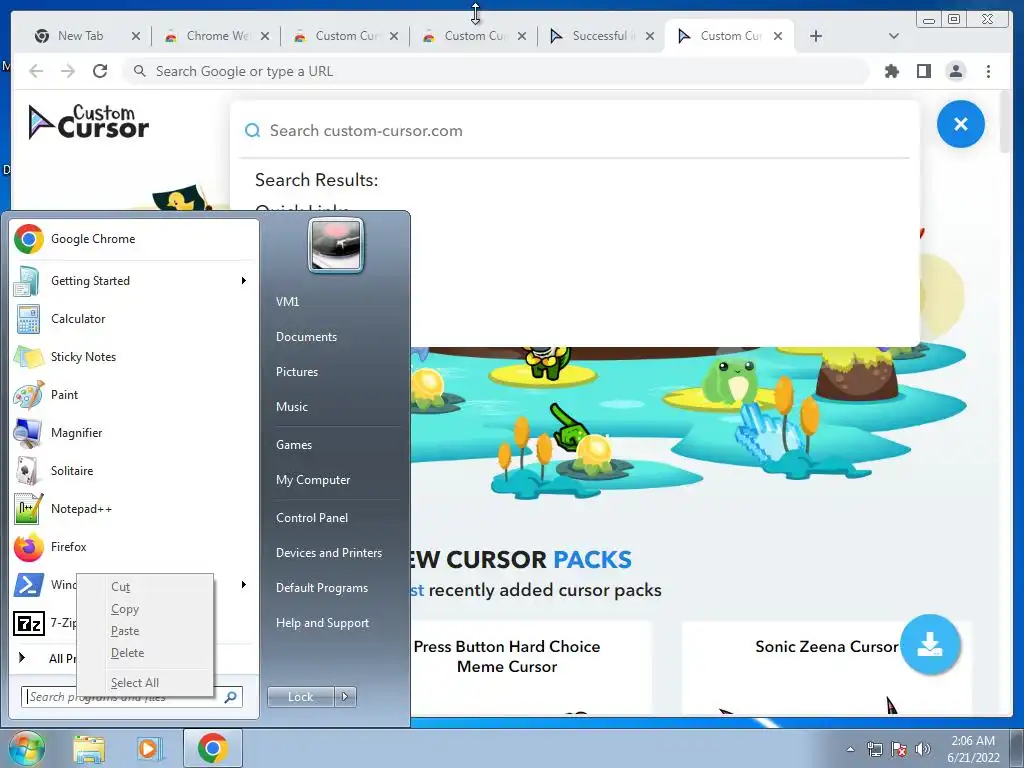Open Chrome three-dot menu
Viewport: 1024px width, 768px height.
point(988,71)
